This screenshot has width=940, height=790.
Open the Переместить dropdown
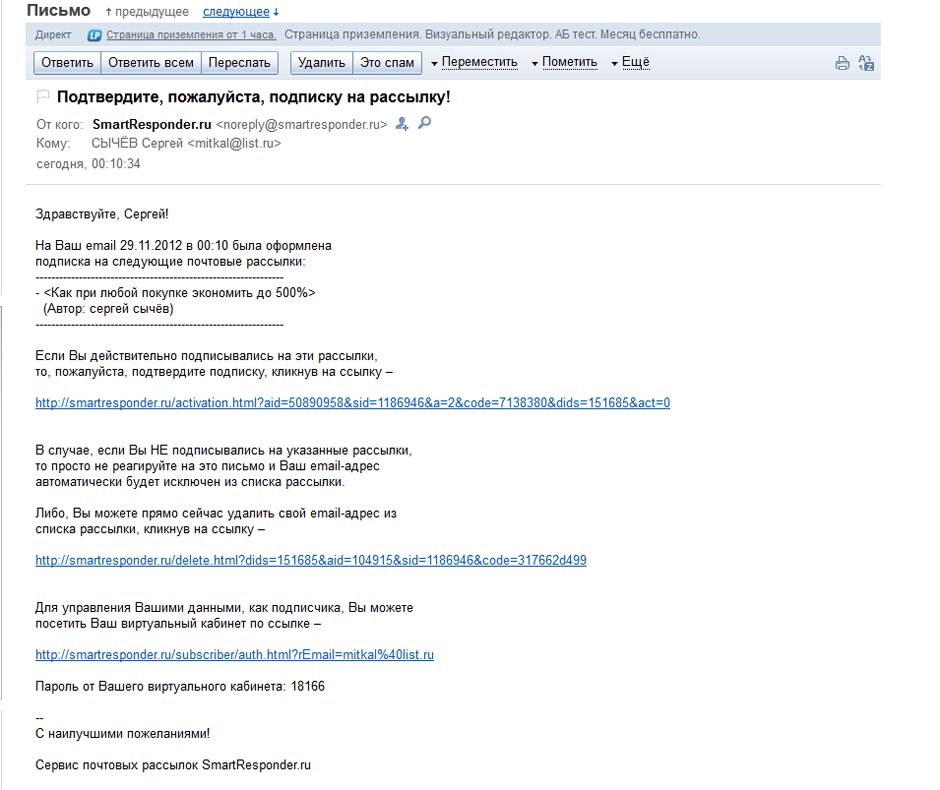point(474,62)
